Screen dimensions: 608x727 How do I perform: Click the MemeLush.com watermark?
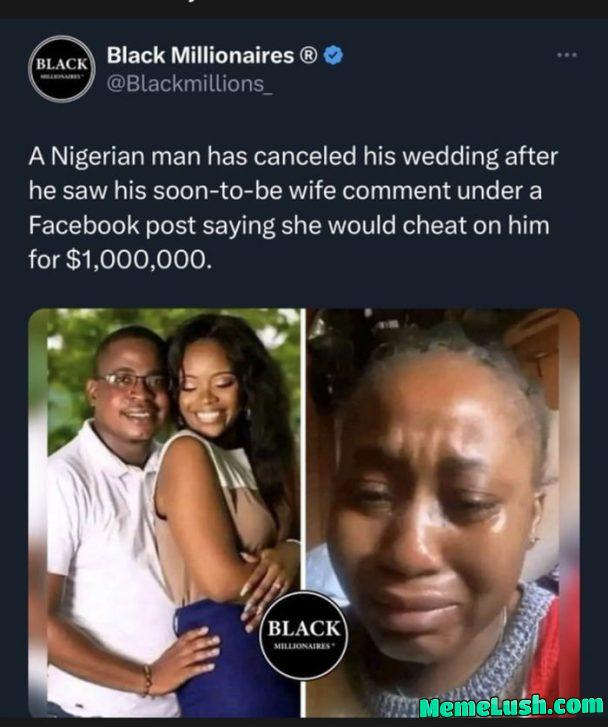coord(512,706)
